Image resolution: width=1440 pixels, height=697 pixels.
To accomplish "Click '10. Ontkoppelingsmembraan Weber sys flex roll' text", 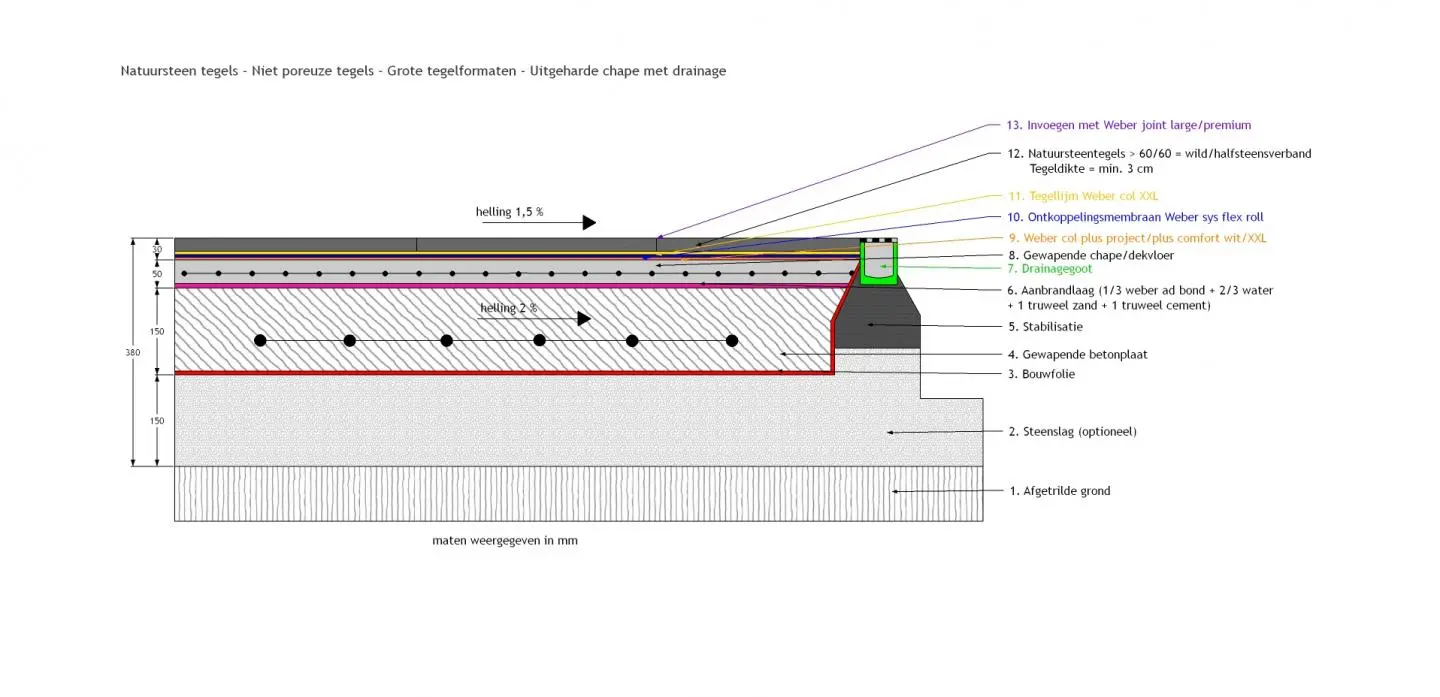I will tap(1136, 217).
